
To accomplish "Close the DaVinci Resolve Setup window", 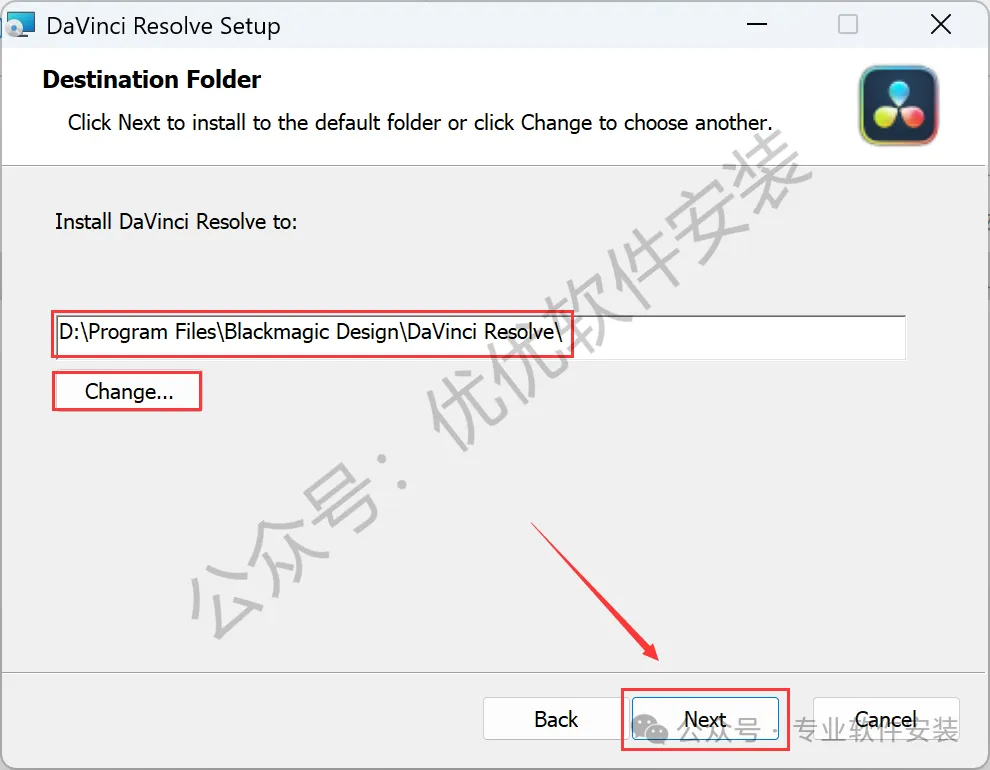I will [x=941, y=25].
